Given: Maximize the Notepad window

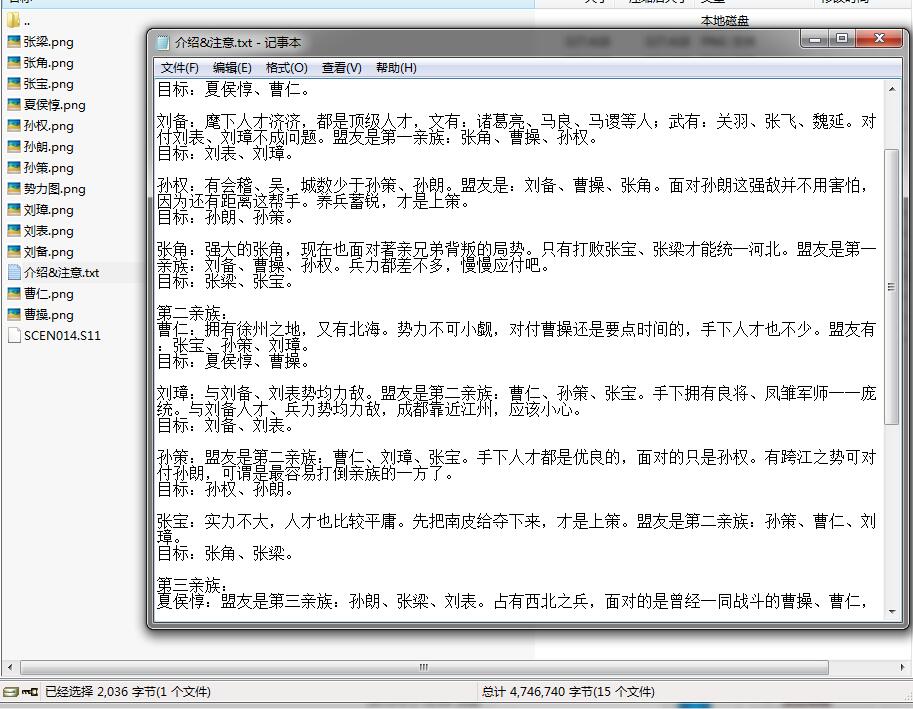Looking at the screenshot, I should [842, 39].
